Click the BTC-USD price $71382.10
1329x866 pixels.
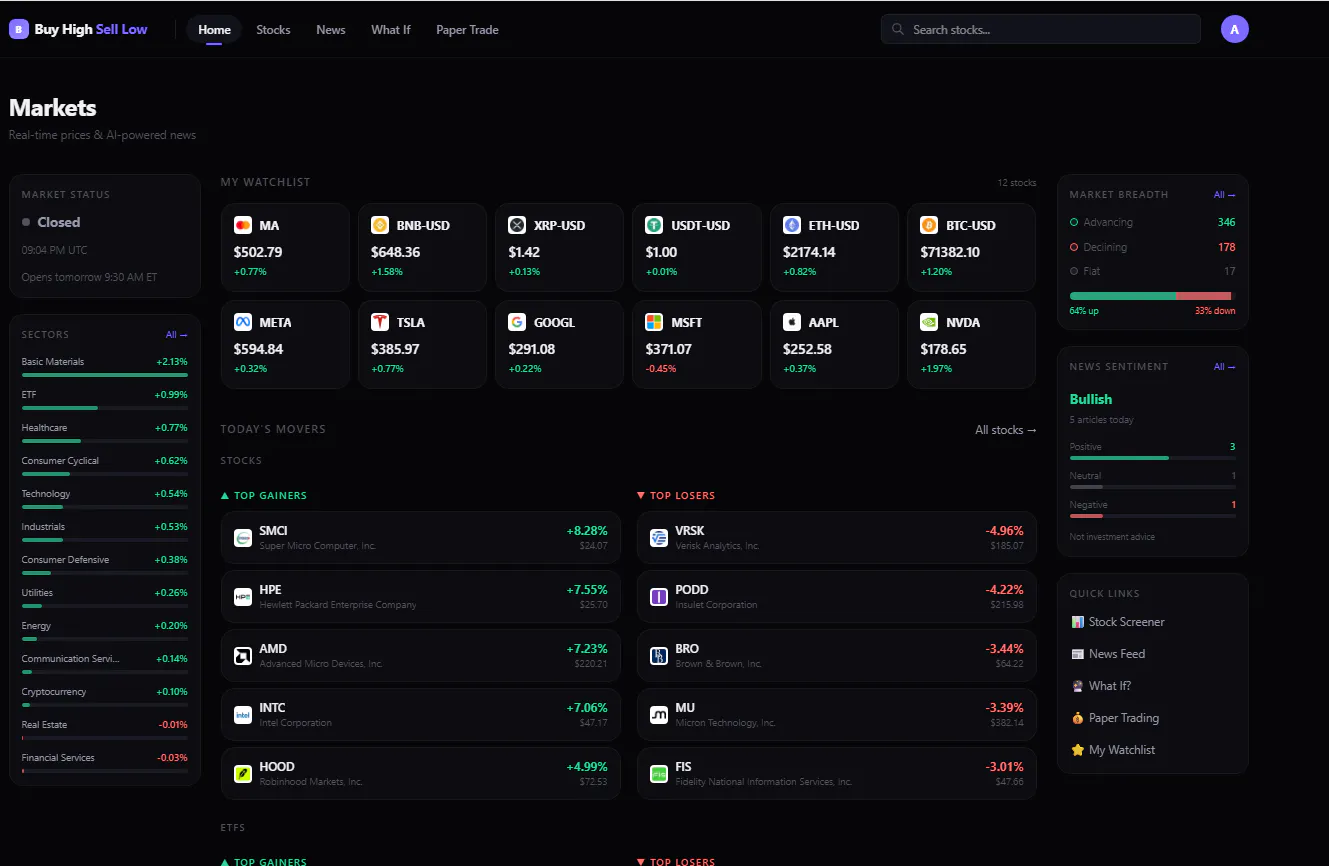click(x=950, y=252)
